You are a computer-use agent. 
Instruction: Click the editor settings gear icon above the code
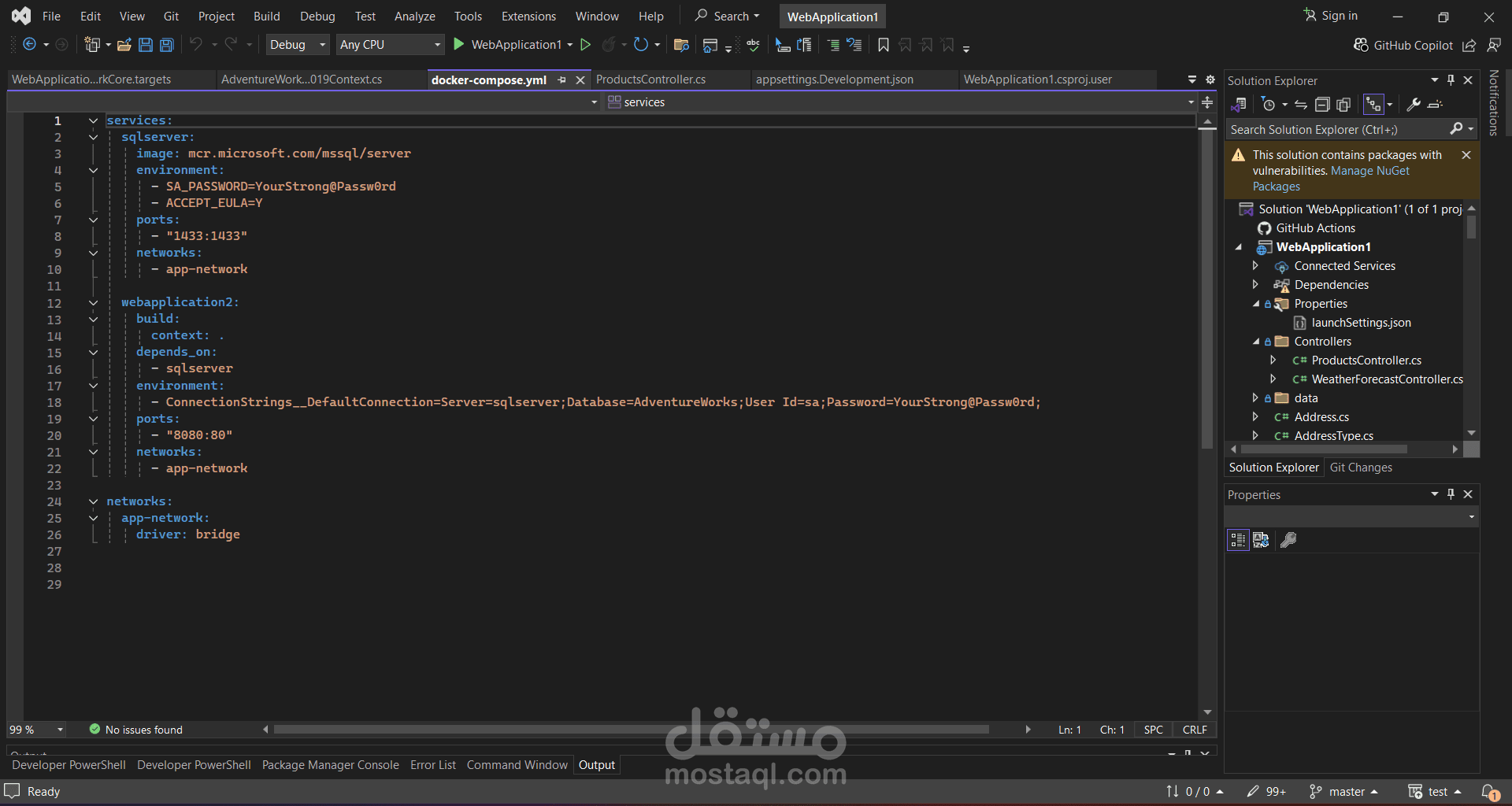click(x=1210, y=79)
